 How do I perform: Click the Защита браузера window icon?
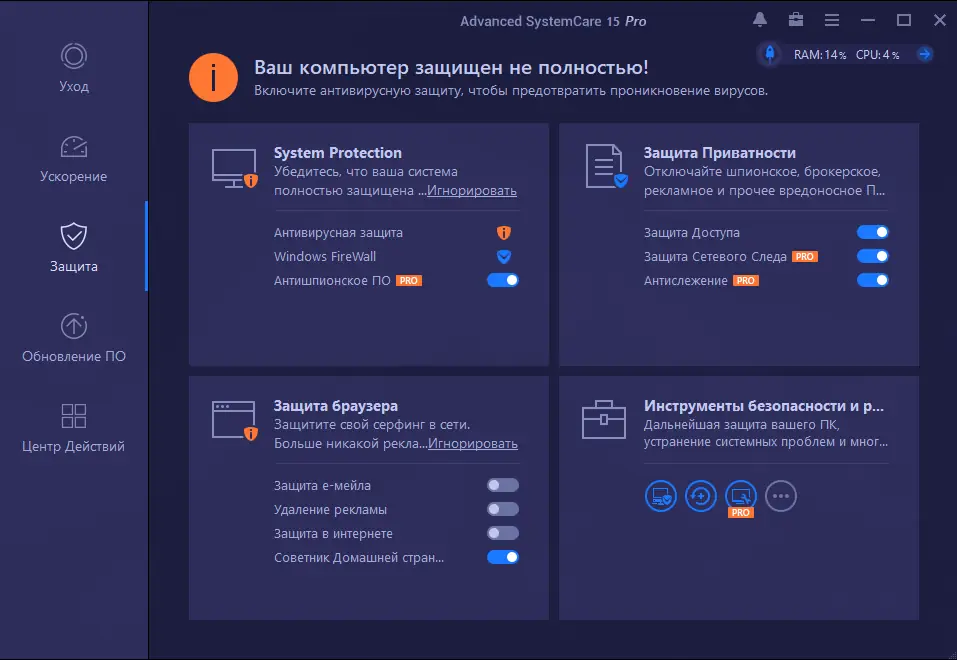pos(234,421)
